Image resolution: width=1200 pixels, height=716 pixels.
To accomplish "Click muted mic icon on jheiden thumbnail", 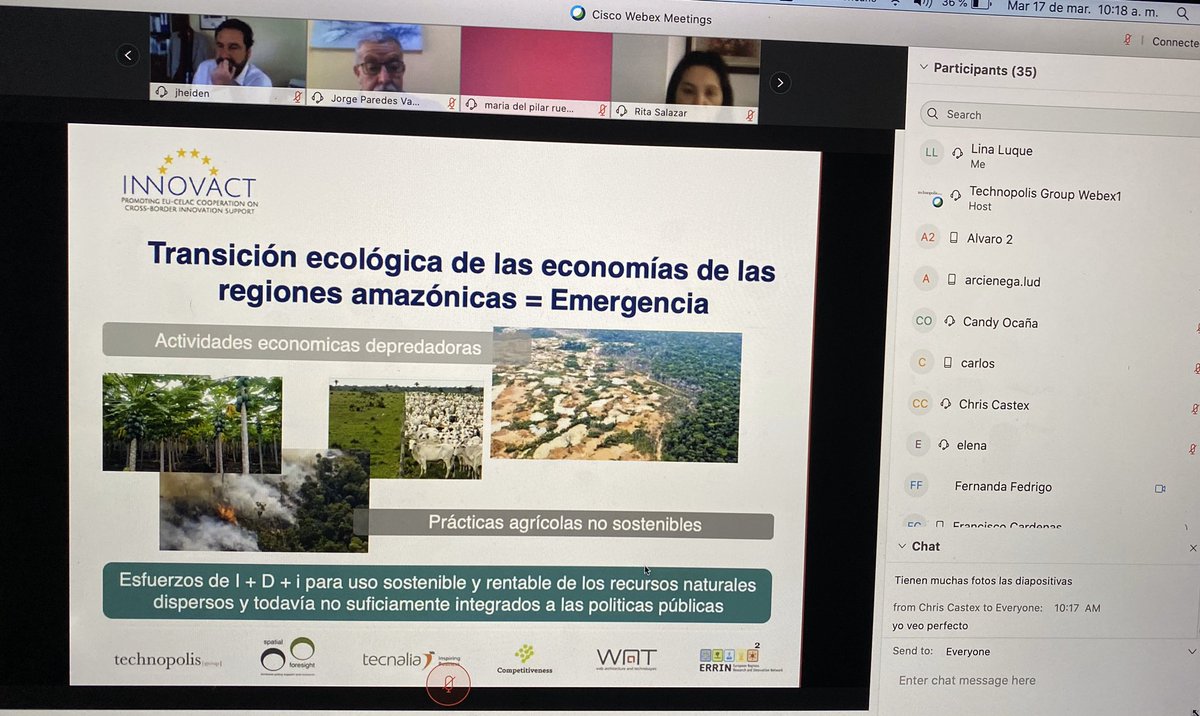I will pos(297,98).
